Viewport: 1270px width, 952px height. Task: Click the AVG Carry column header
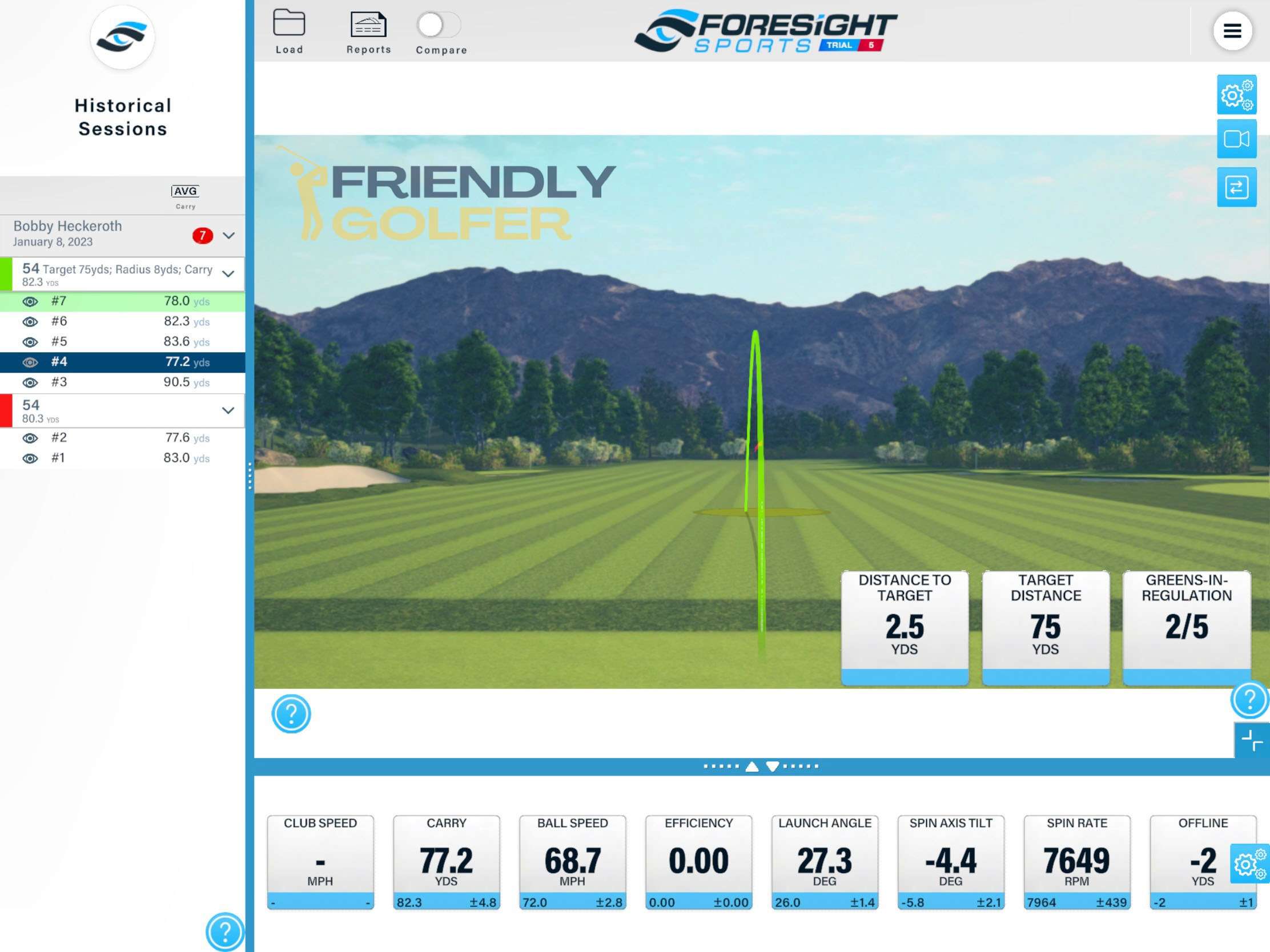click(x=185, y=195)
